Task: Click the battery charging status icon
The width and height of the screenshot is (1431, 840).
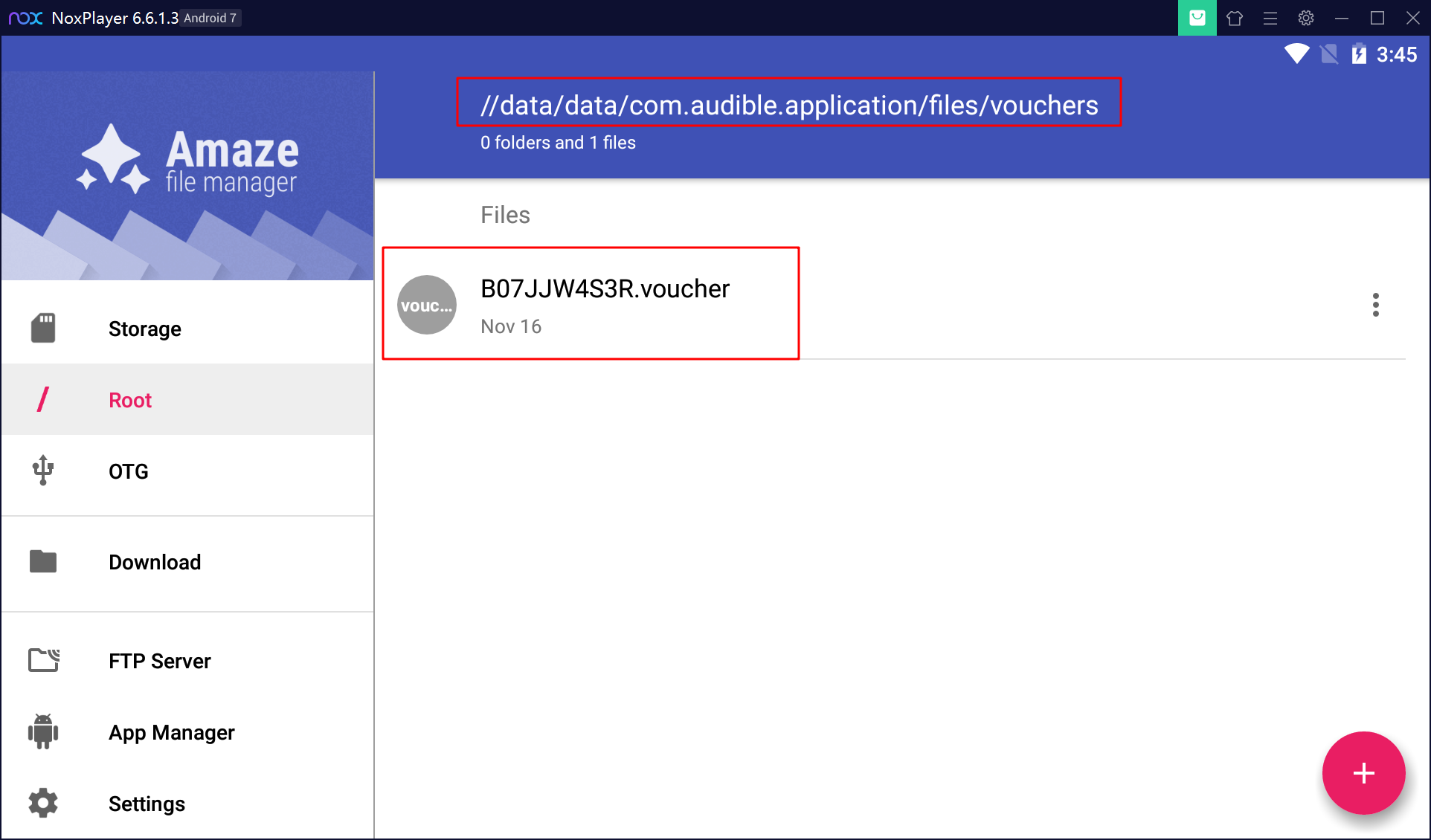Action: pos(1359,54)
